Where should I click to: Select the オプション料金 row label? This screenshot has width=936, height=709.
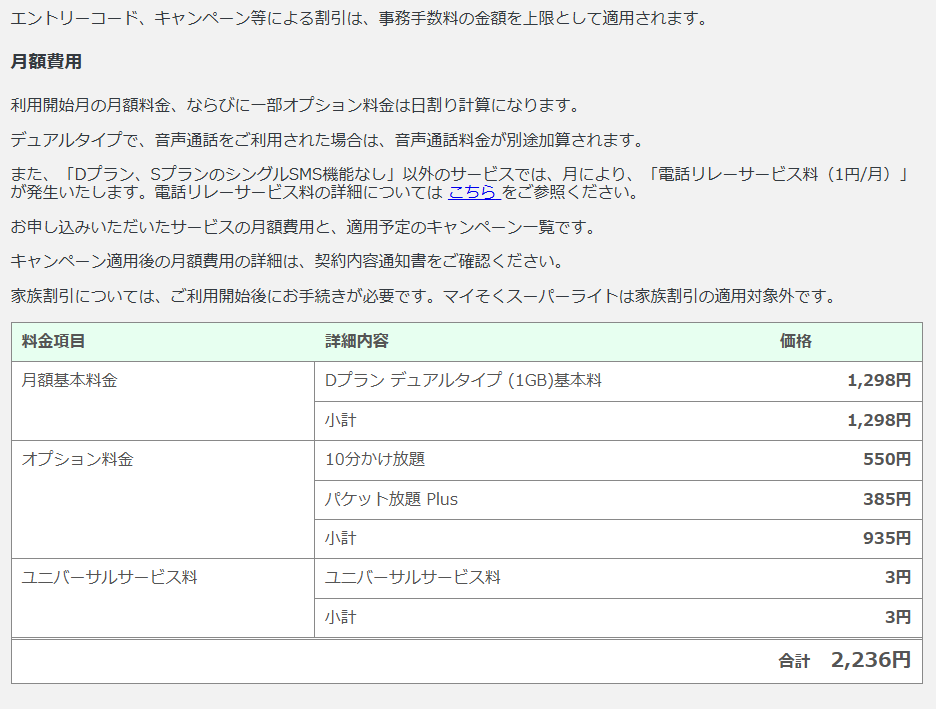pos(77,460)
